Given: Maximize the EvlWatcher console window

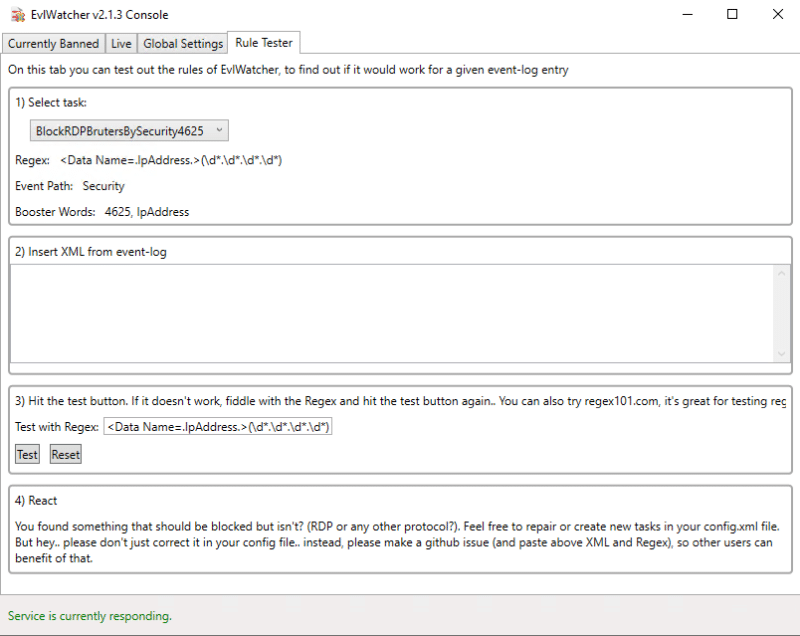Looking at the screenshot, I should click(x=732, y=15).
